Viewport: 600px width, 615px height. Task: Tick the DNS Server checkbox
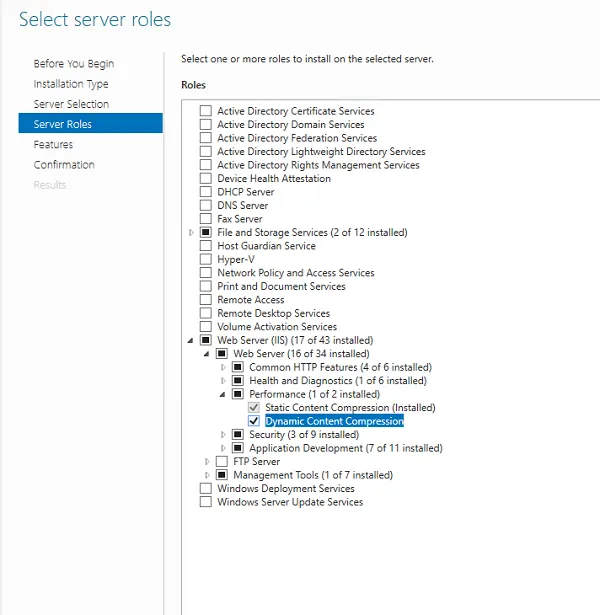[x=206, y=205]
